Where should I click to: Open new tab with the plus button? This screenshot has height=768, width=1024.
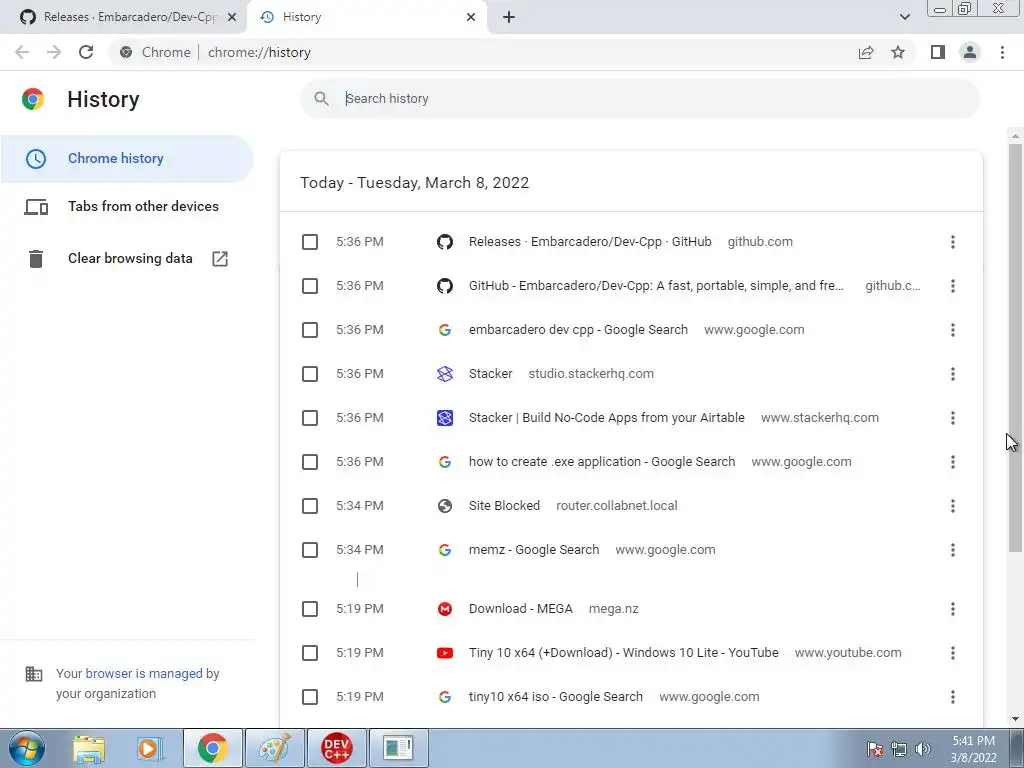(x=509, y=17)
